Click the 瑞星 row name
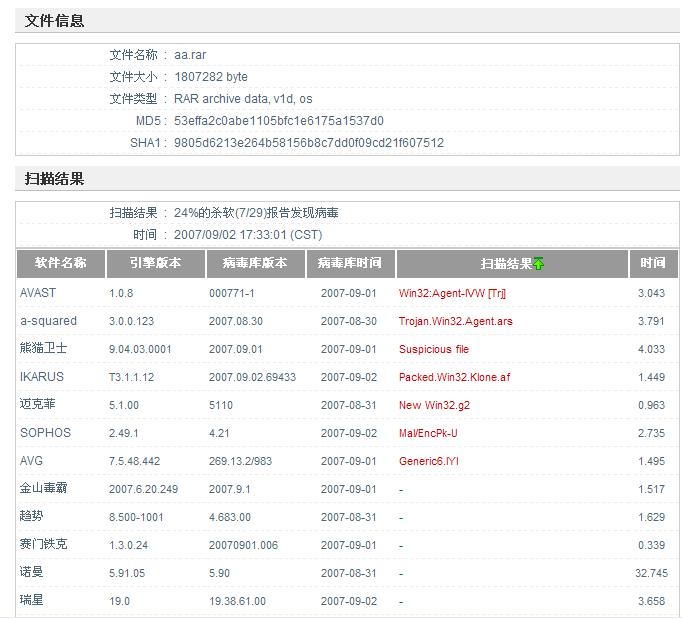Screen dimensions: 682x619 [31, 601]
